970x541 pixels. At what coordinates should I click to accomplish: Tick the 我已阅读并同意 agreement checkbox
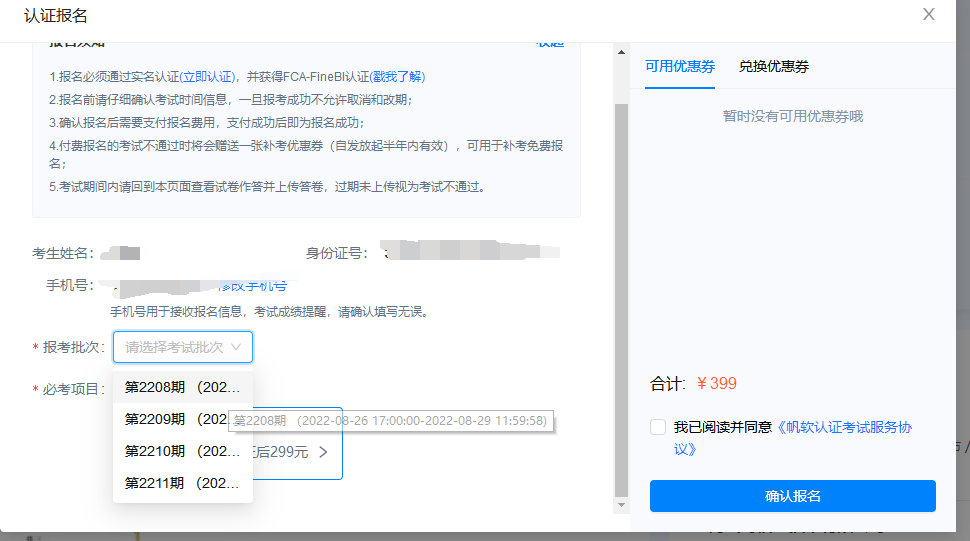click(658, 427)
